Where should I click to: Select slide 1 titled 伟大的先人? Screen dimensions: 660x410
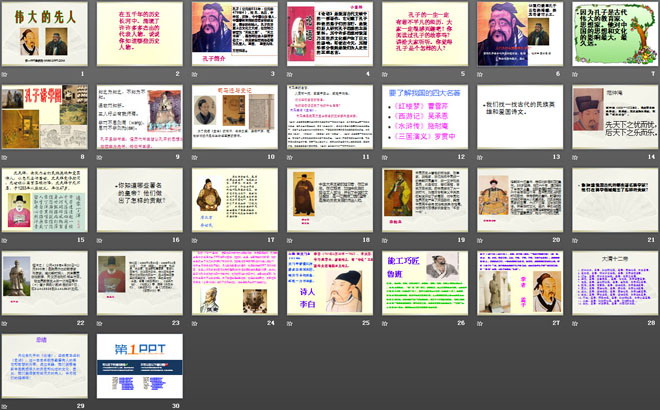pos(45,34)
